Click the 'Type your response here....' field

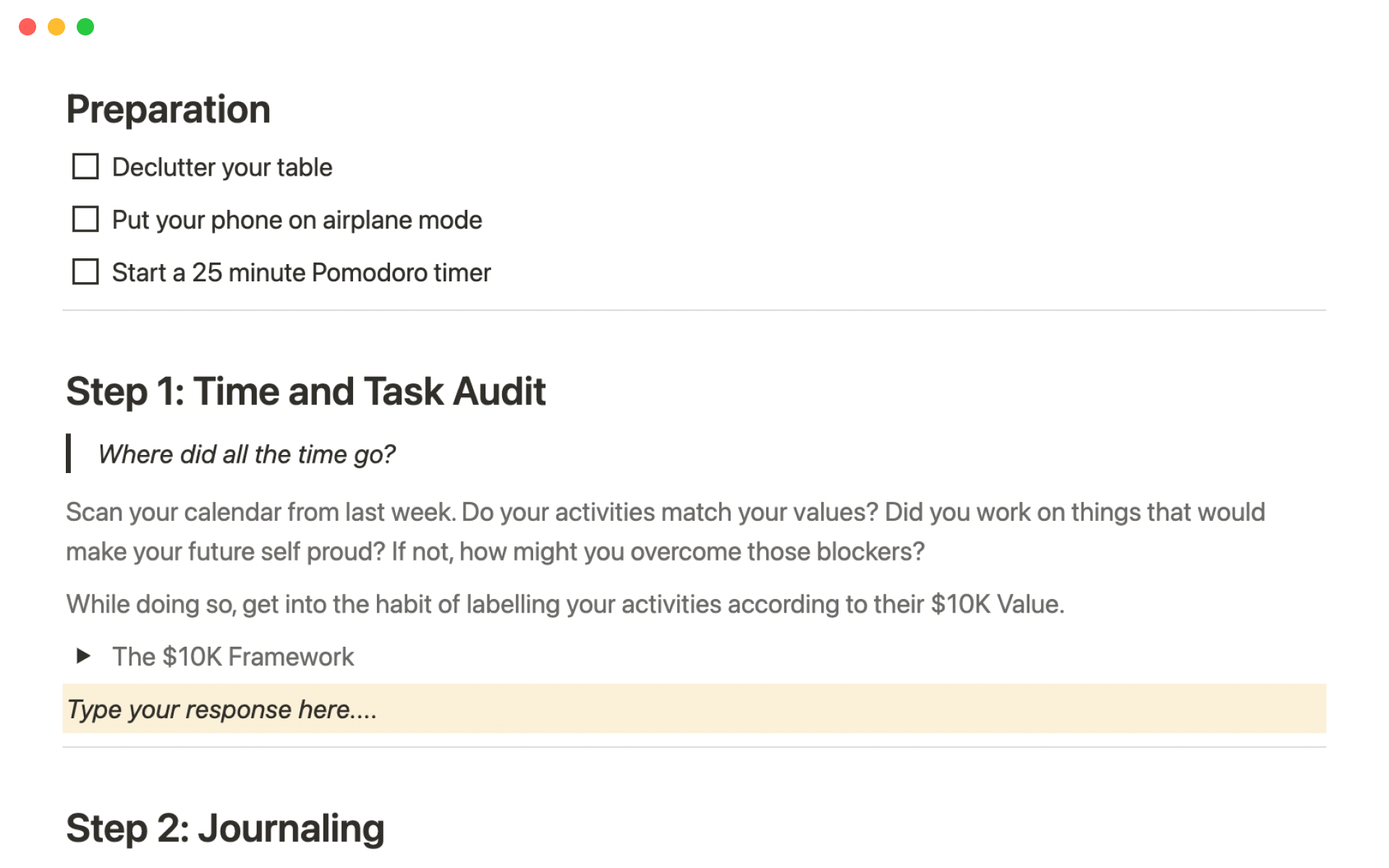click(x=221, y=710)
